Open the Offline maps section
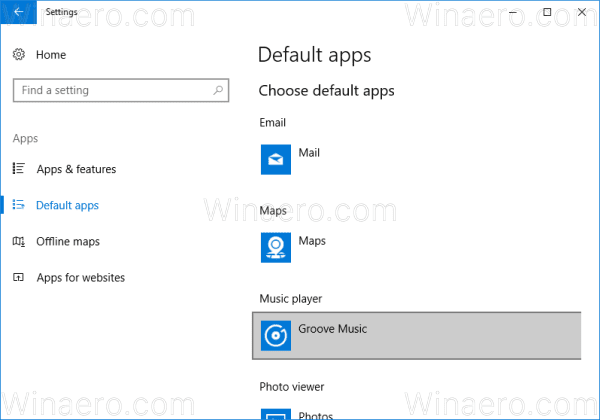 pyautogui.click(x=68, y=241)
